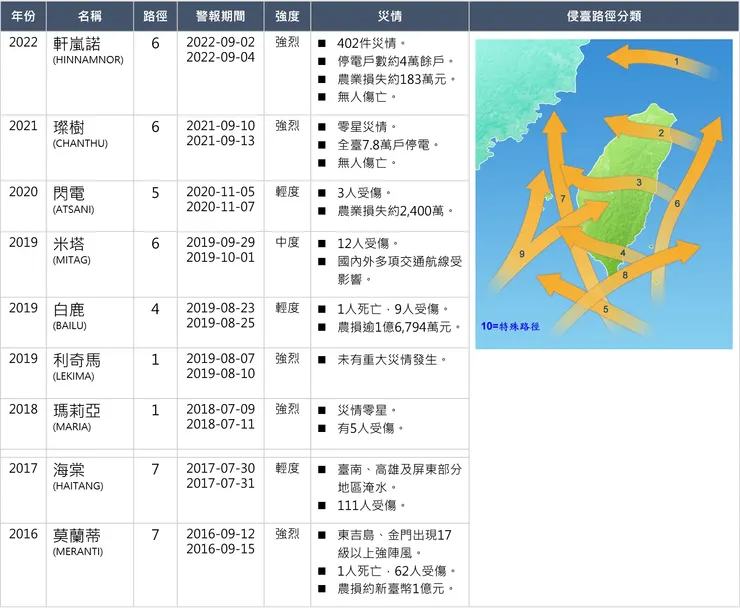Select typhoon name 閃電
The image size is (740, 608).
pyautogui.click(x=69, y=194)
